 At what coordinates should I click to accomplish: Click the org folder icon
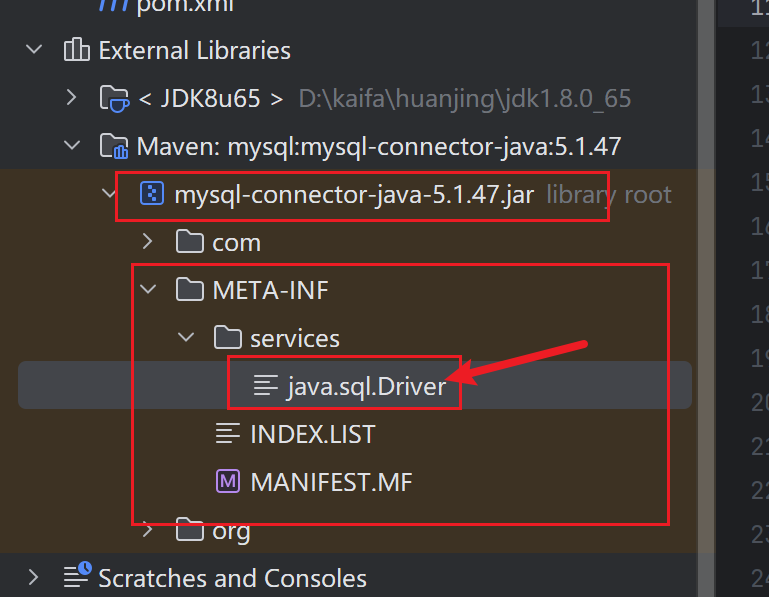(190, 529)
